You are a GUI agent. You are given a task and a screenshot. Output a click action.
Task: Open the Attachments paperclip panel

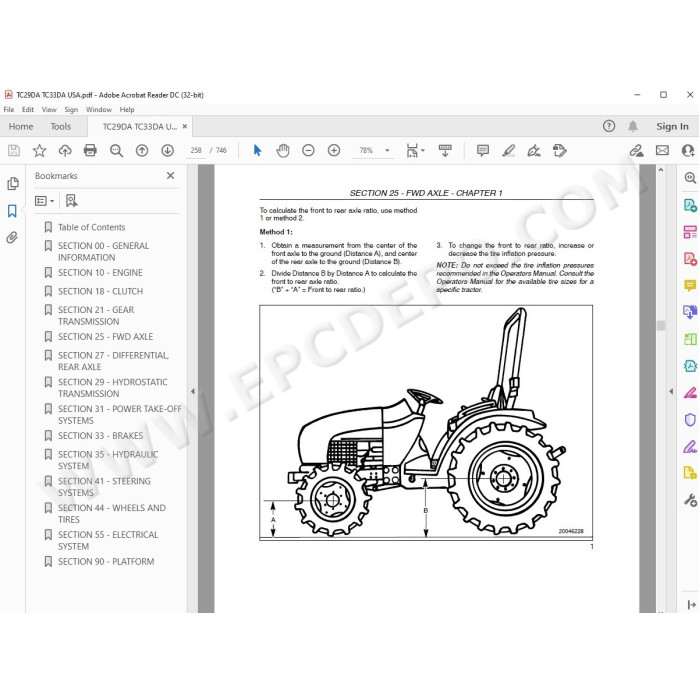tap(12, 238)
